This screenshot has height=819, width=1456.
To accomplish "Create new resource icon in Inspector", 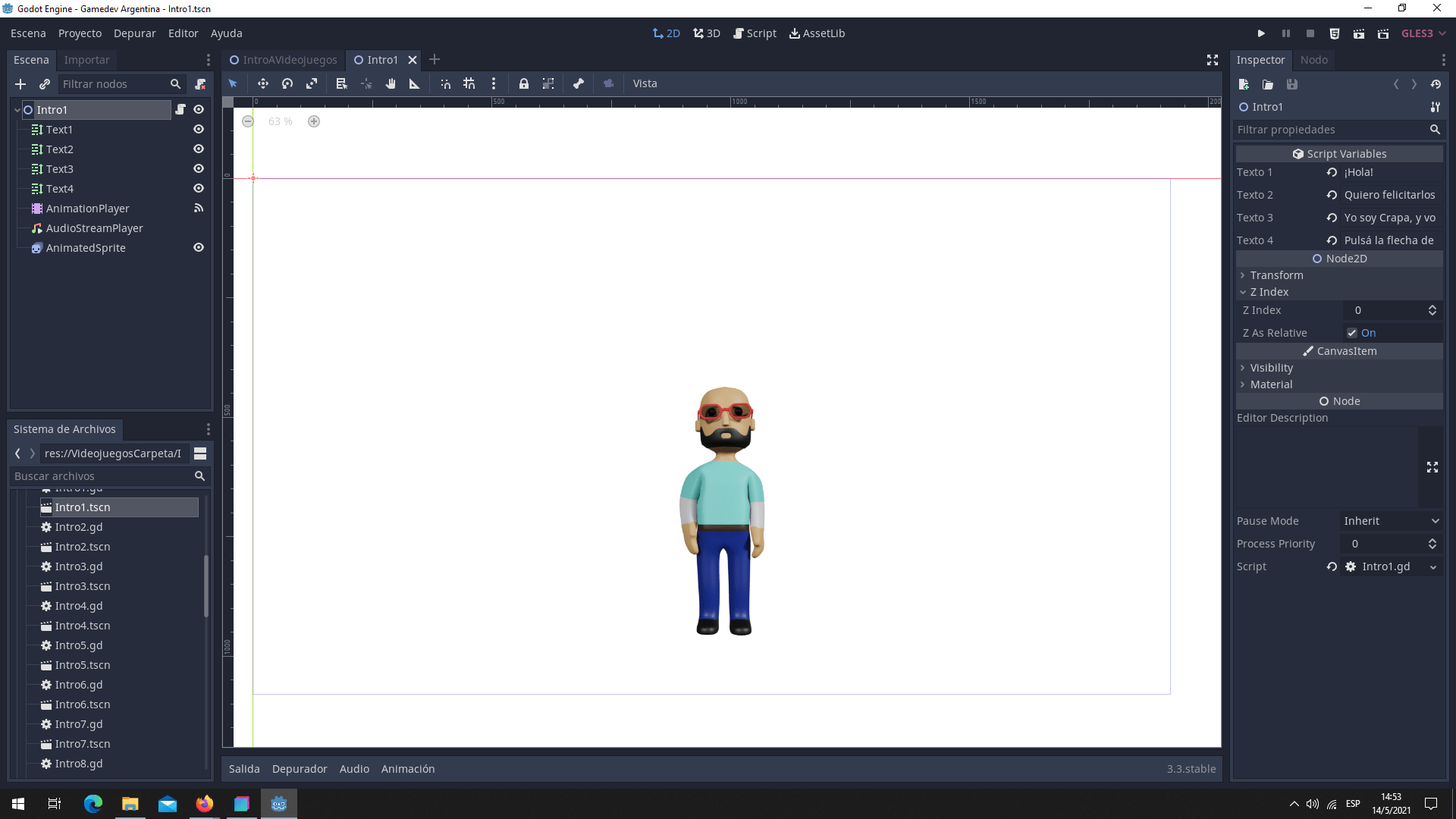I will [1244, 84].
